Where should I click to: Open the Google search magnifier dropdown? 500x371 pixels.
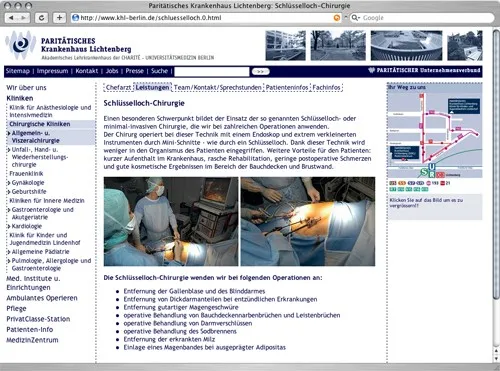click(356, 18)
